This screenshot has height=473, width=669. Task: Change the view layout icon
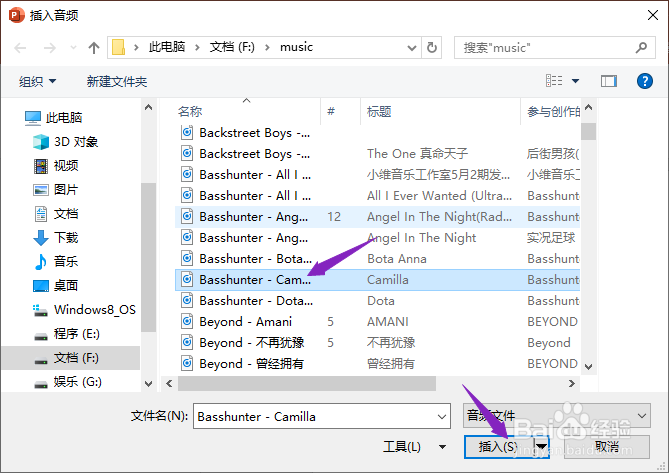(554, 81)
